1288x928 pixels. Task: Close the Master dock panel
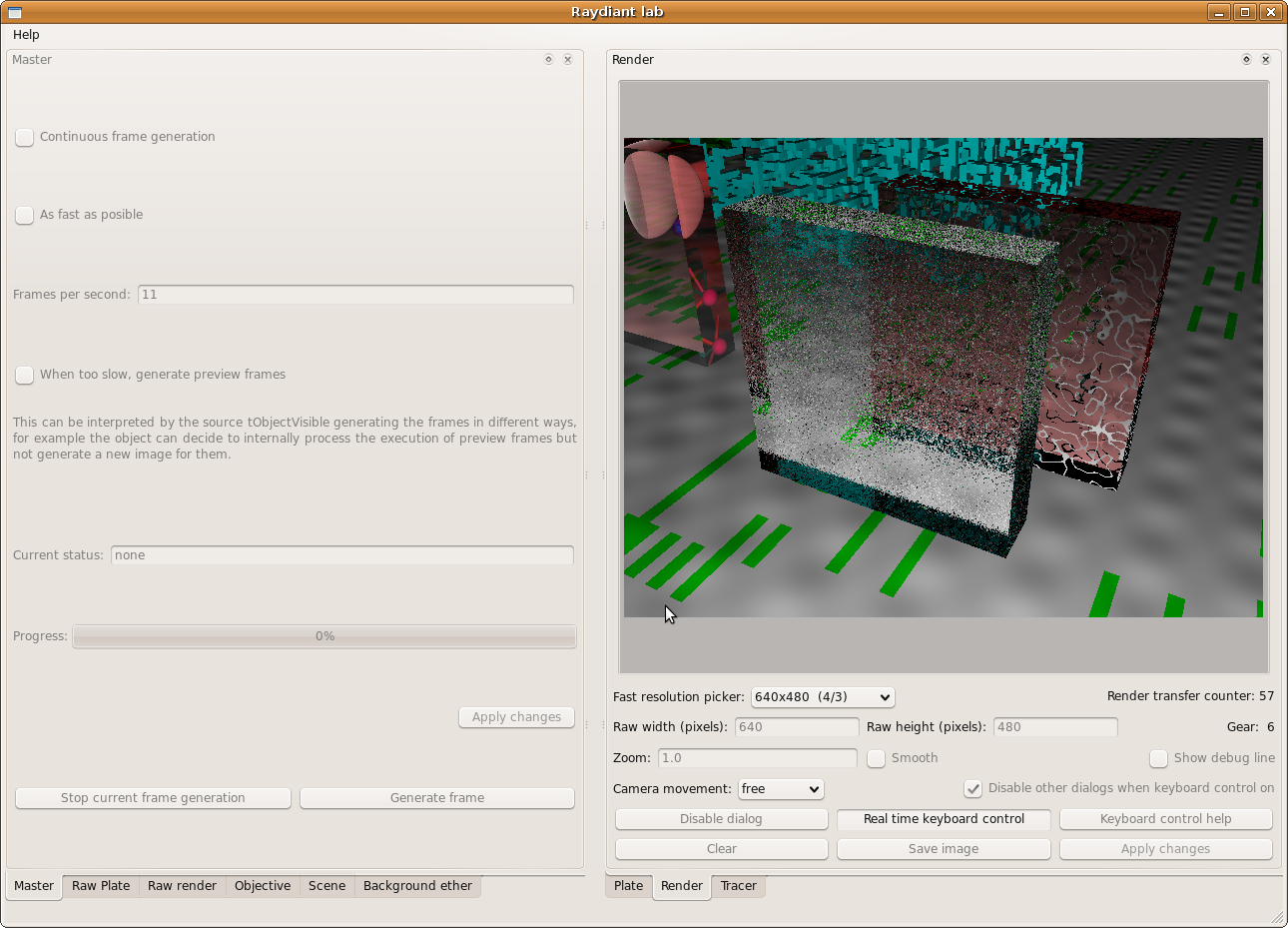pyautogui.click(x=567, y=60)
